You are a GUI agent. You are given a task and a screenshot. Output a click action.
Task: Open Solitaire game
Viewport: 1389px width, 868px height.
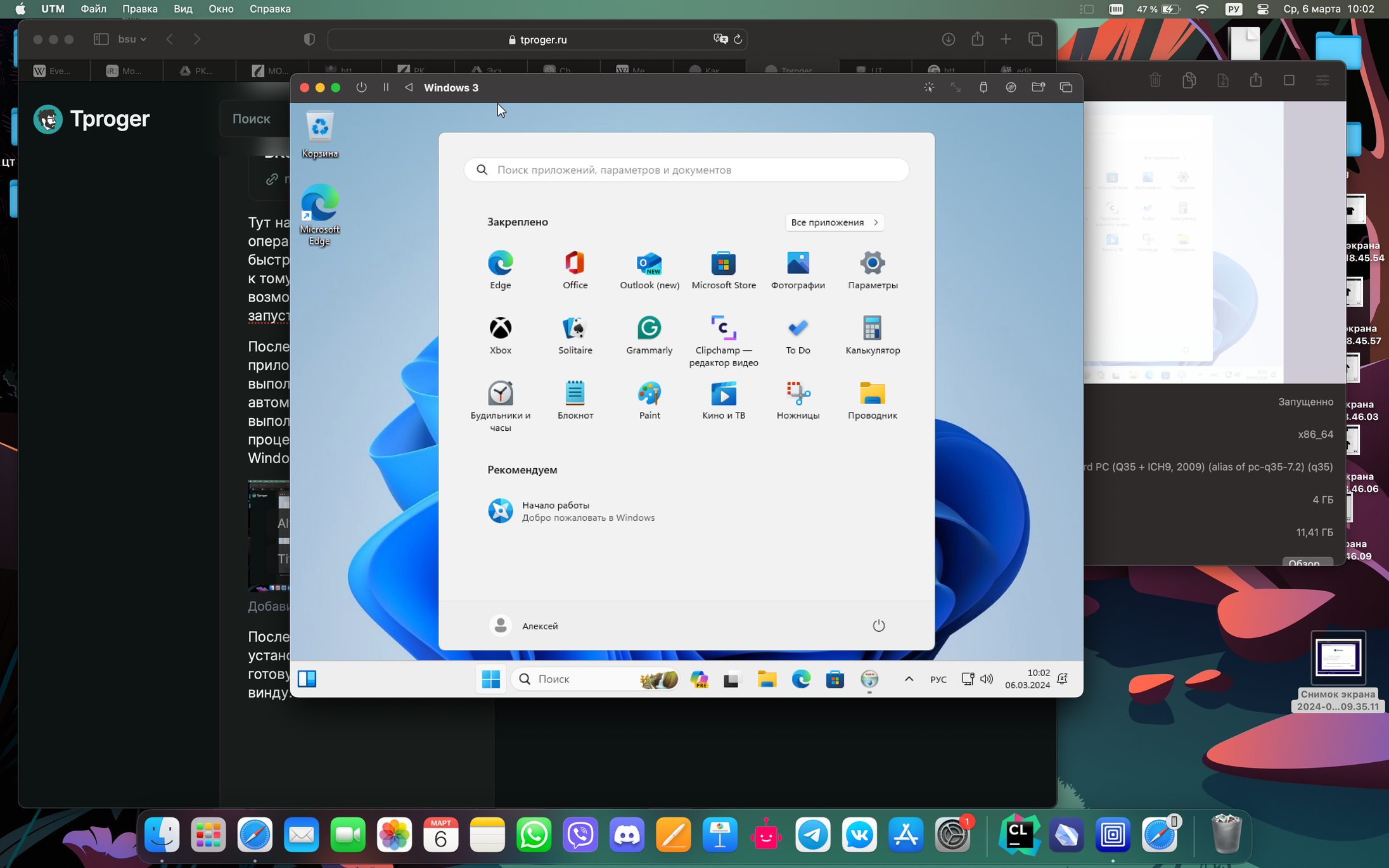coord(575,335)
